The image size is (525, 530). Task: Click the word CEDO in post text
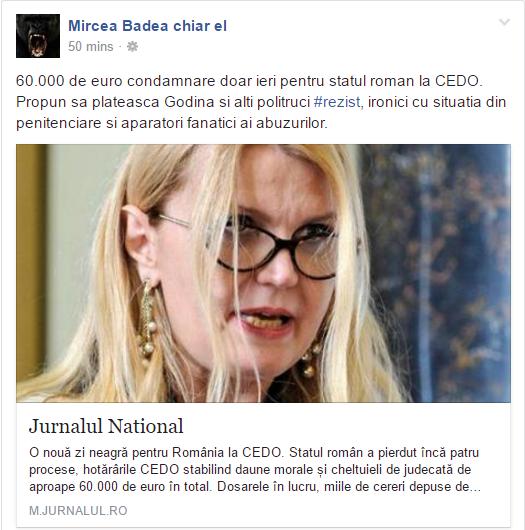click(457, 81)
